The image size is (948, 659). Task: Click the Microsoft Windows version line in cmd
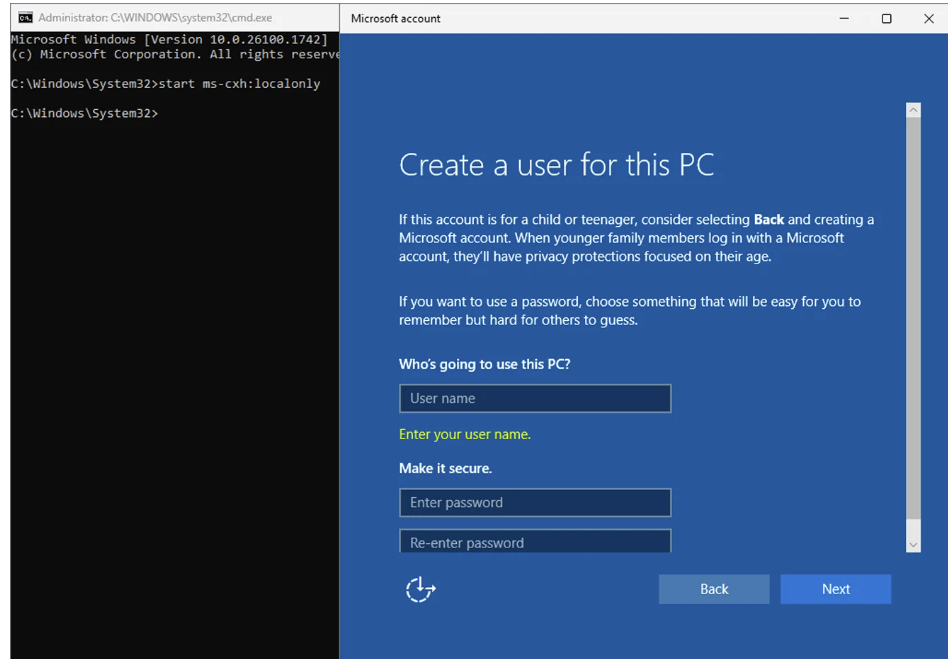click(x=169, y=39)
